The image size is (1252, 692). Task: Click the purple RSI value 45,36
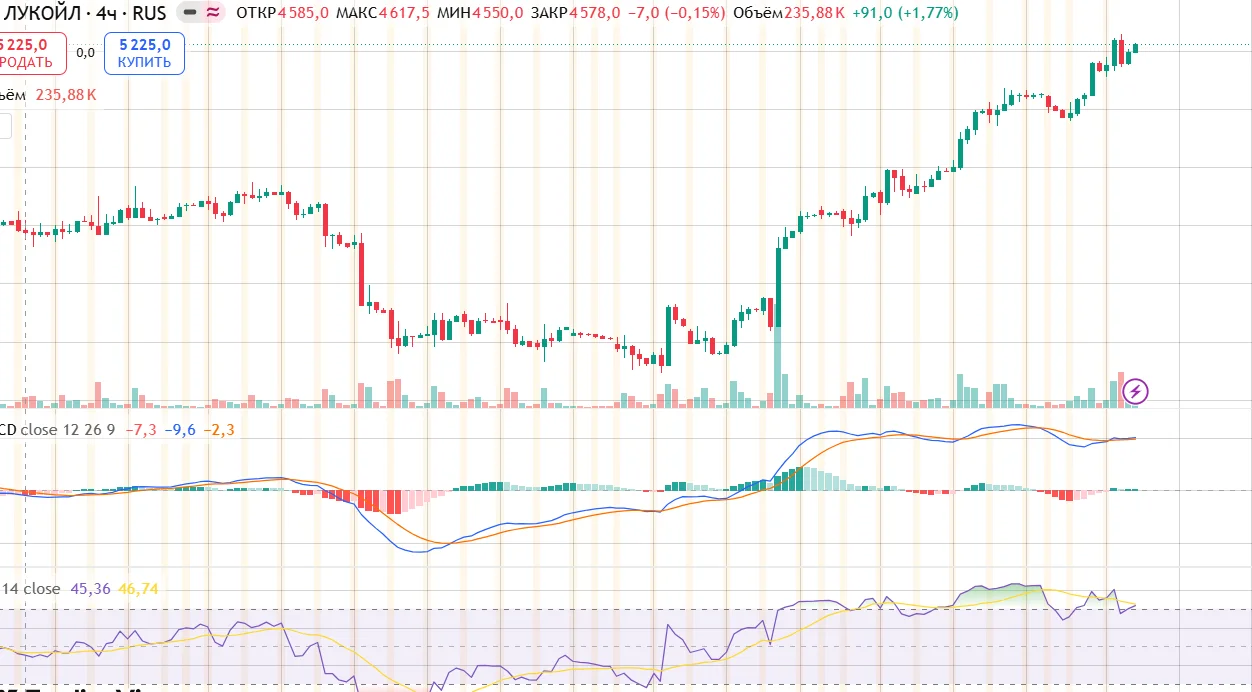coord(90,589)
